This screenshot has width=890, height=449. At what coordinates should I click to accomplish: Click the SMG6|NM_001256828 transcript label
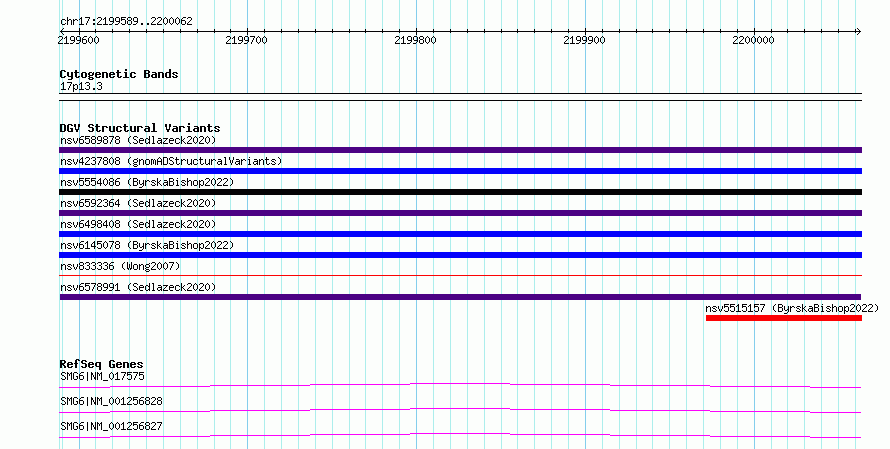click(x=111, y=401)
